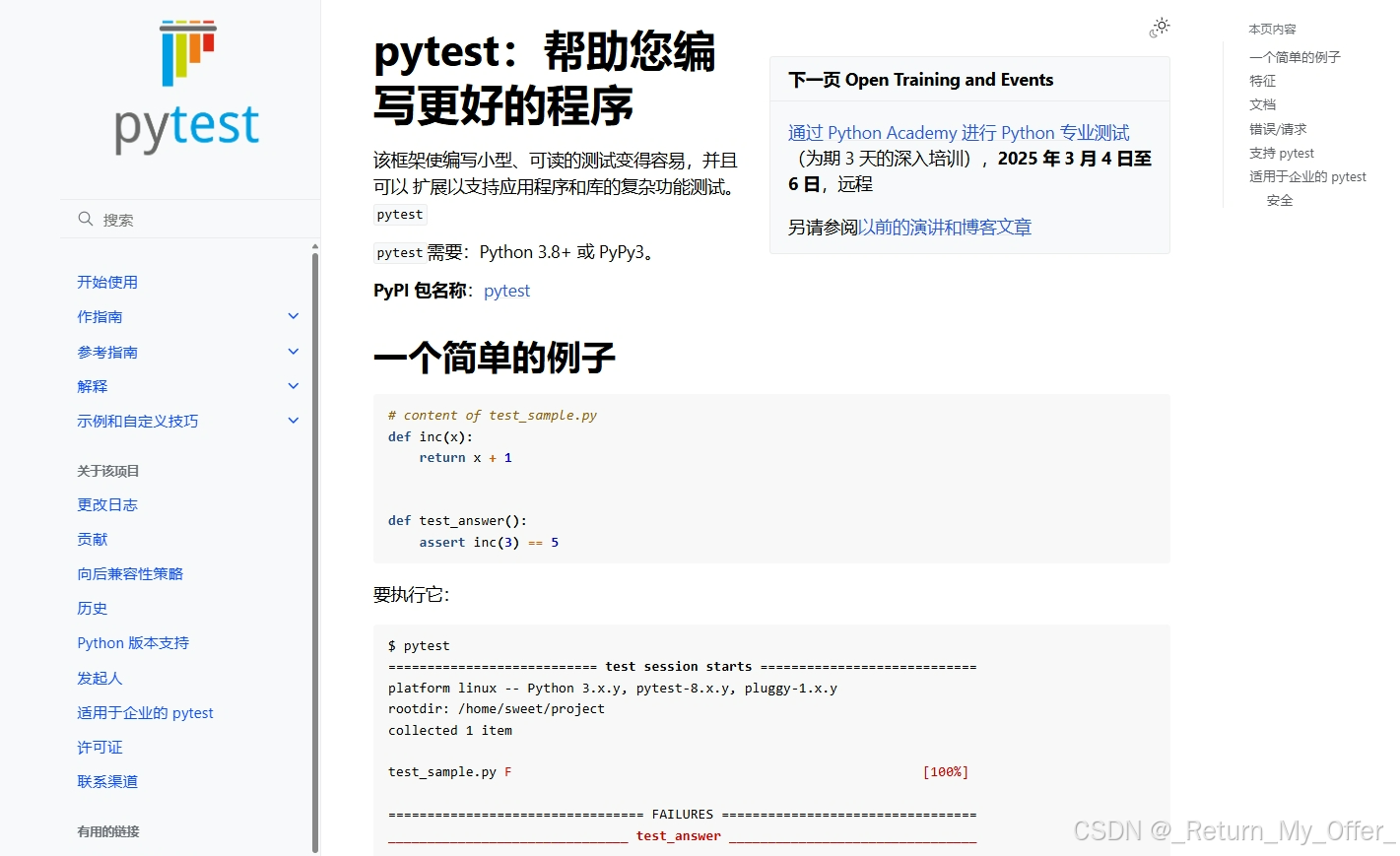Viewport: 1400px width, 856px height.
Task: Click the pytest logo in the sidebar
Action: (187, 88)
